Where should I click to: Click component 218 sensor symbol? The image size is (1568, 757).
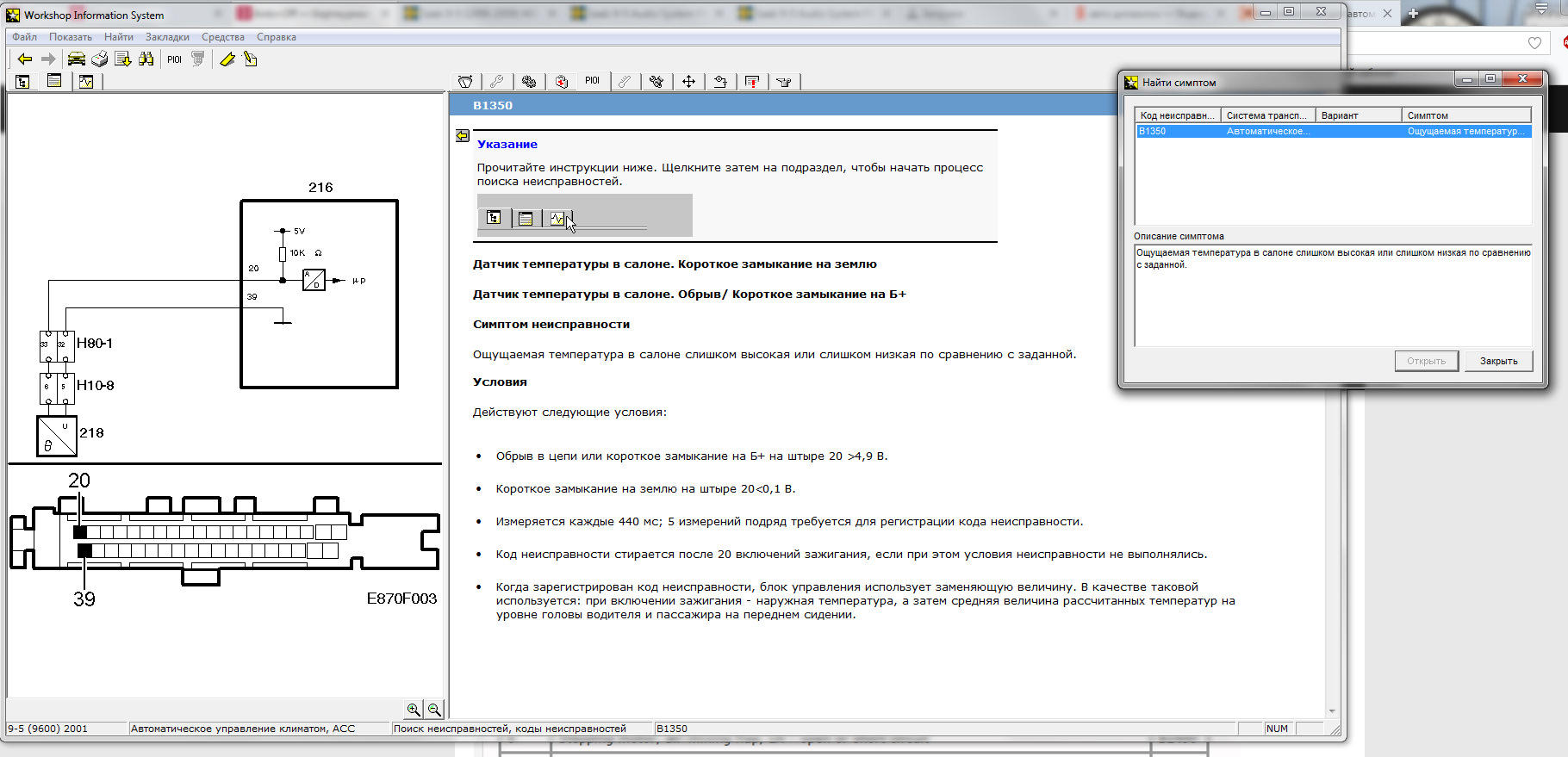(57, 436)
